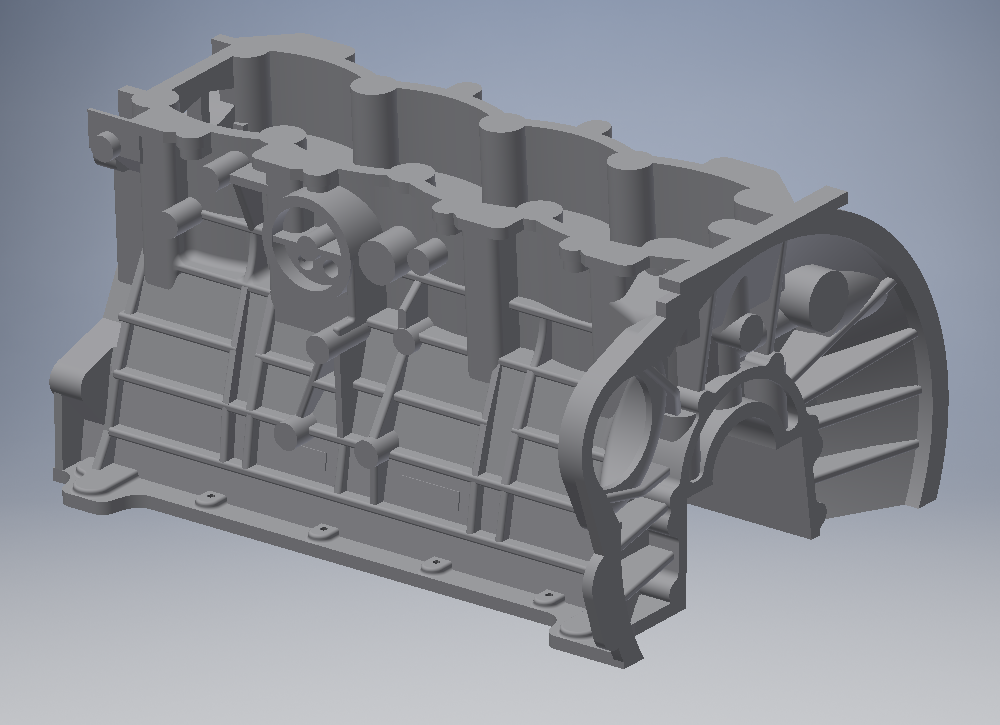Viewport: 1000px width, 725px height.
Task: Pick the wide rectangular recess on lower side wall
Action: pos(430,490)
